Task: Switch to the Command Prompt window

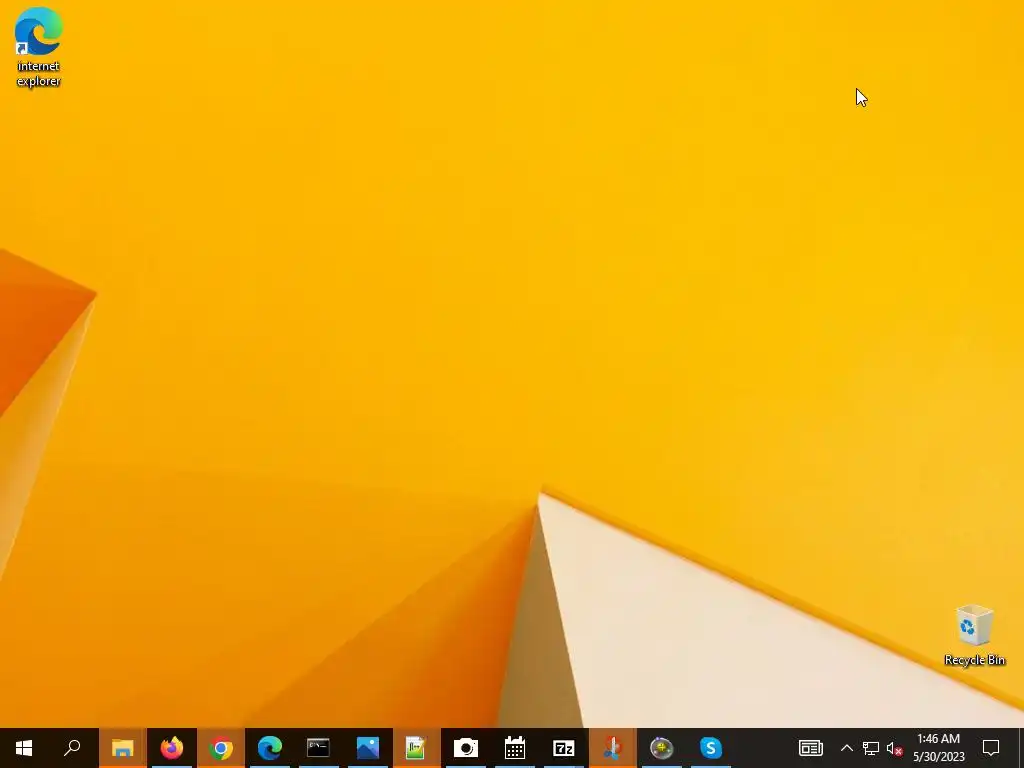Action: (319, 748)
